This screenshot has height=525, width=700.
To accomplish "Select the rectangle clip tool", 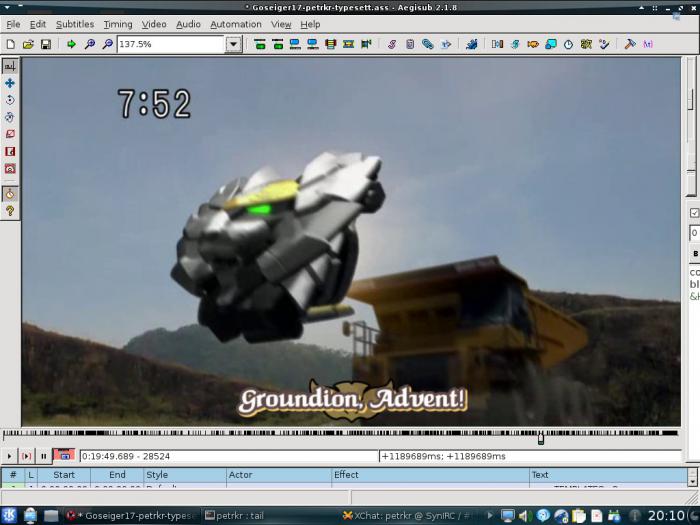I will click(10, 151).
